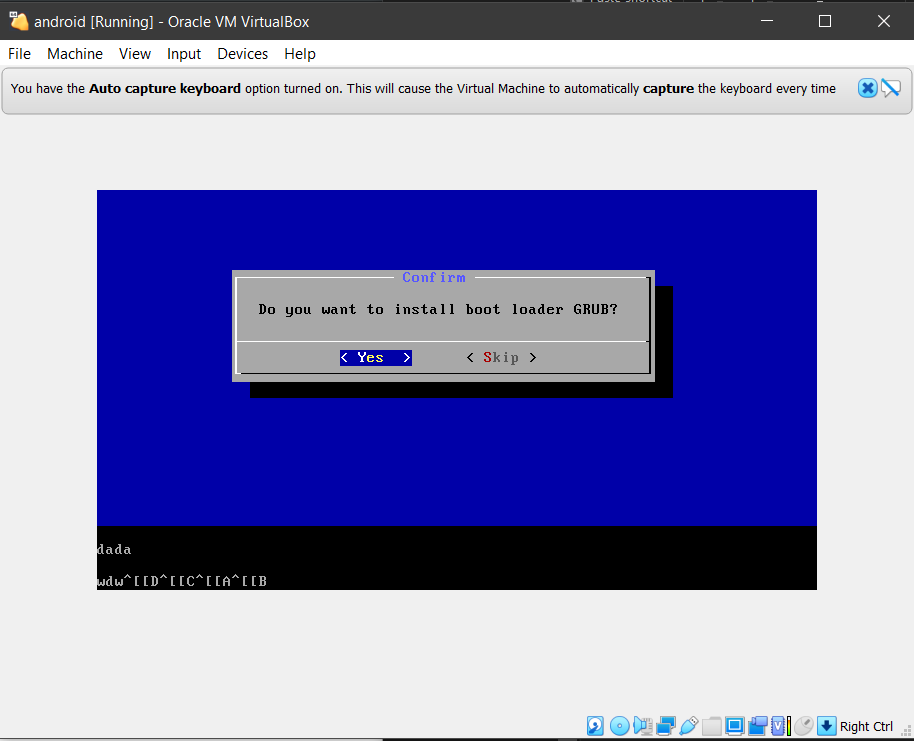The image size is (914, 741).
Task: Click the keyboard capture arrow indicator
Action: click(x=826, y=726)
